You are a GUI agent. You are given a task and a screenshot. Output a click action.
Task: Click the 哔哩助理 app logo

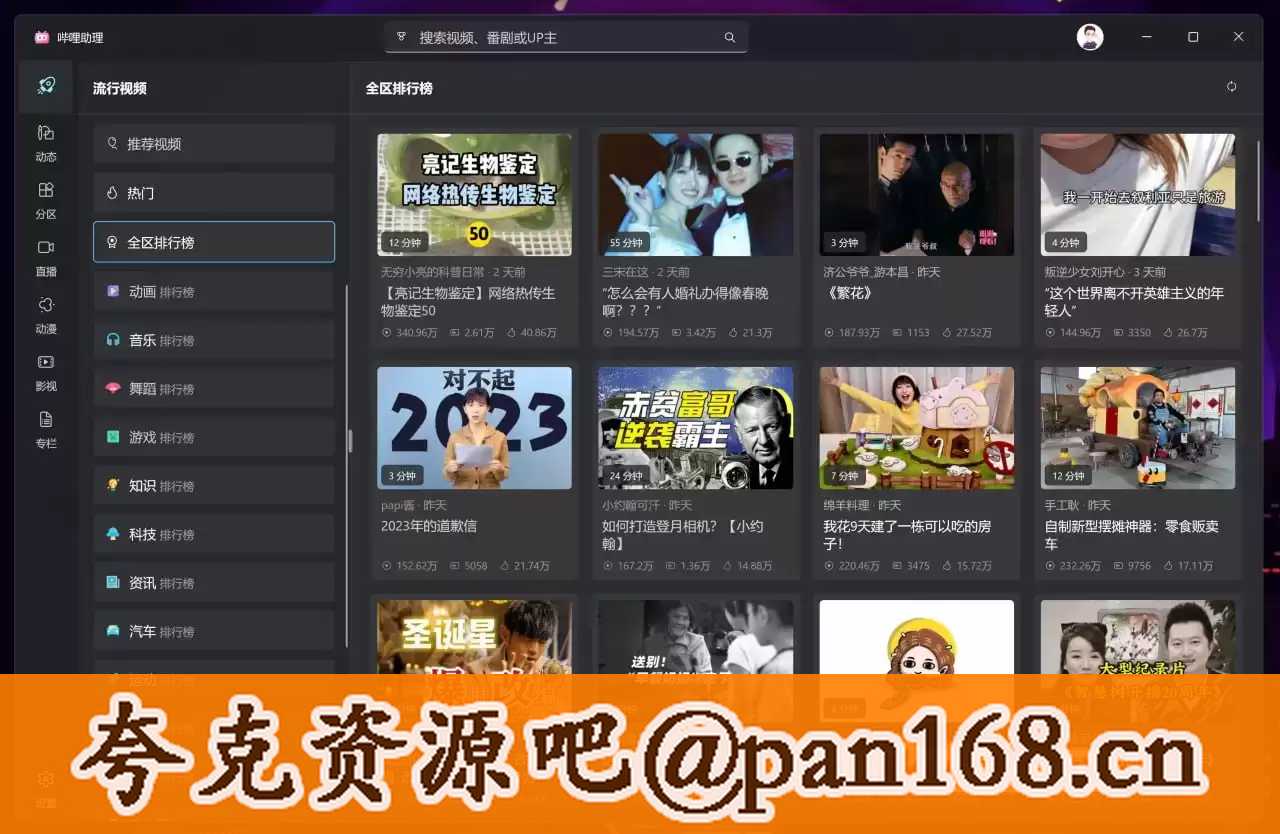tap(41, 37)
